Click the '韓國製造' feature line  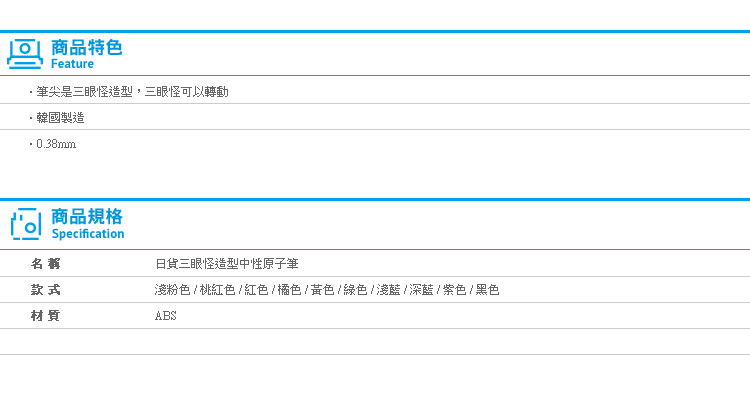tap(60, 118)
